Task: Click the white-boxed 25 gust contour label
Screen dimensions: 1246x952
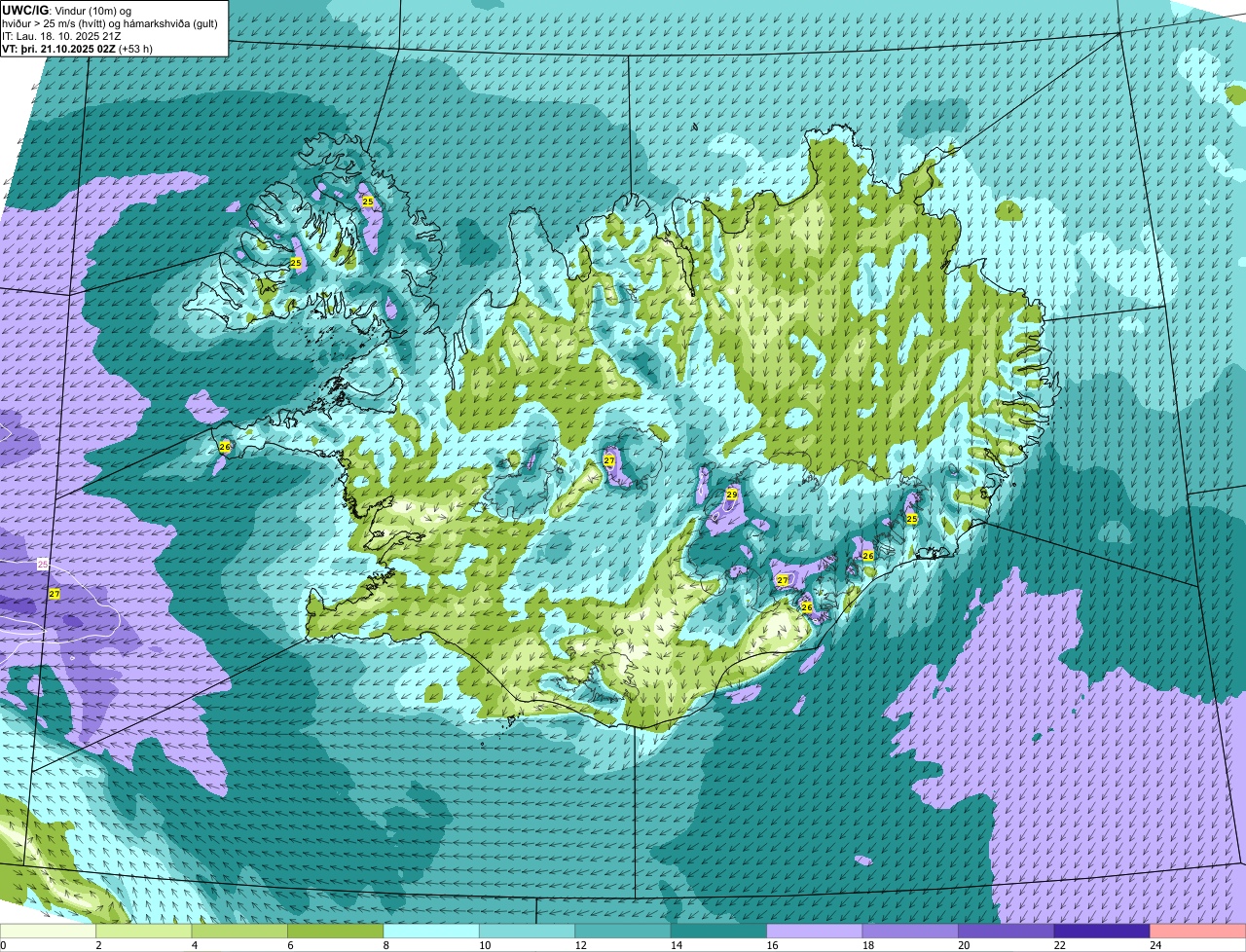Action: coord(43,564)
